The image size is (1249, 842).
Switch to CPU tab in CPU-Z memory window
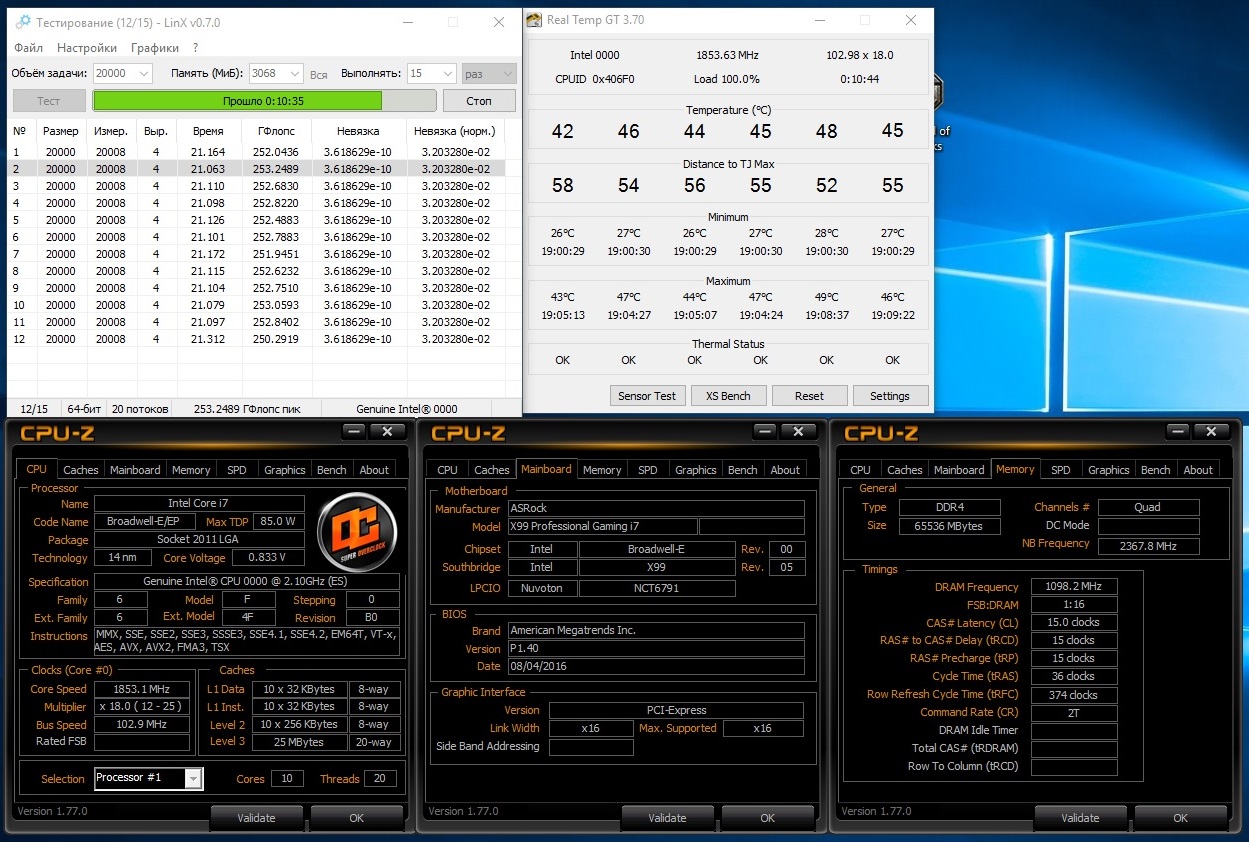[861, 469]
